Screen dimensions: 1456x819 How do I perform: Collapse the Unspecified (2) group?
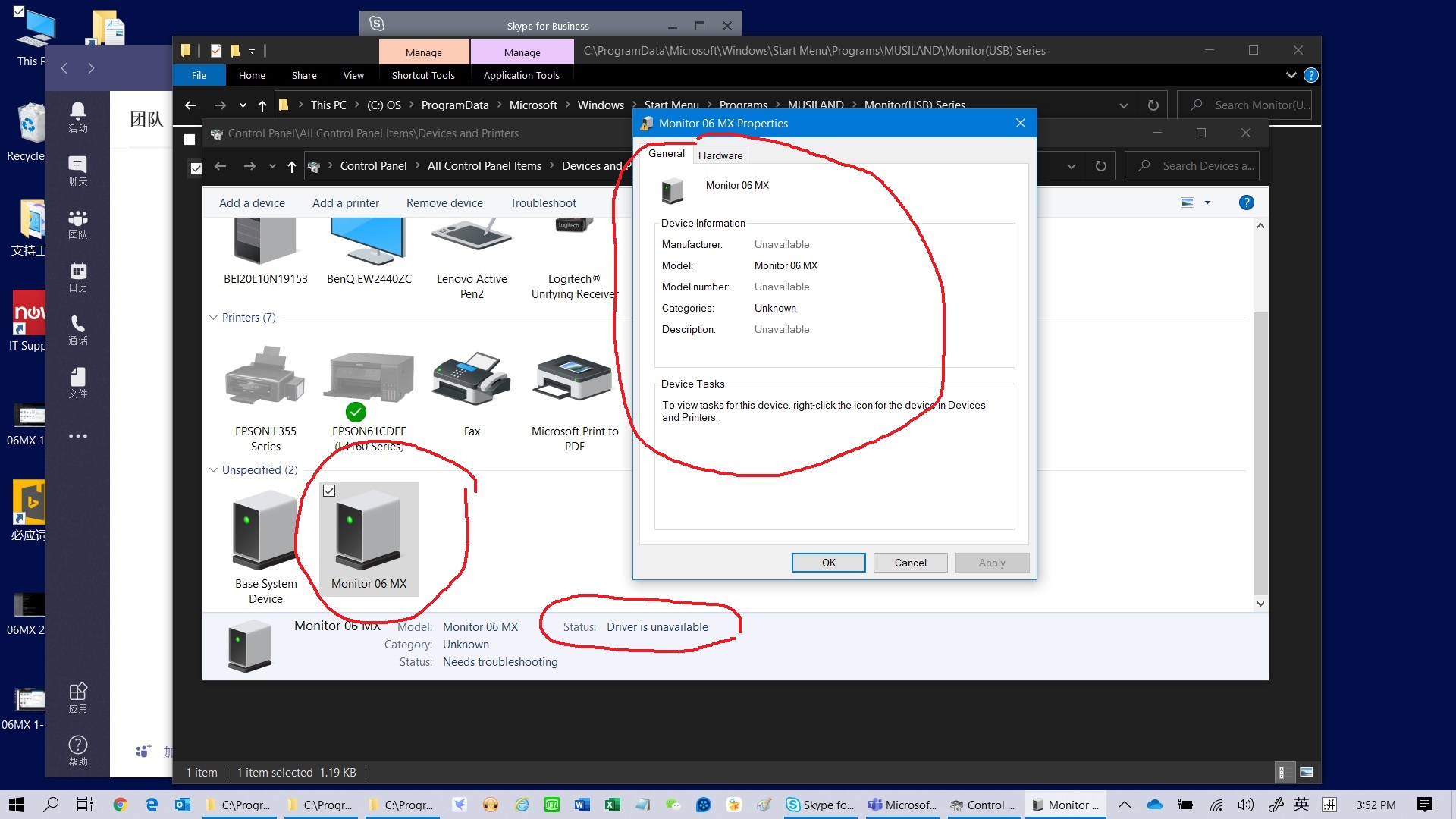(x=213, y=470)
